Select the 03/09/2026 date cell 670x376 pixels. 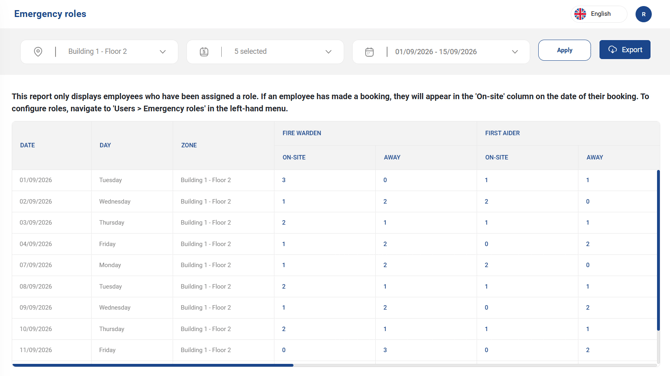pyautogui.click(x=36, y=223)
